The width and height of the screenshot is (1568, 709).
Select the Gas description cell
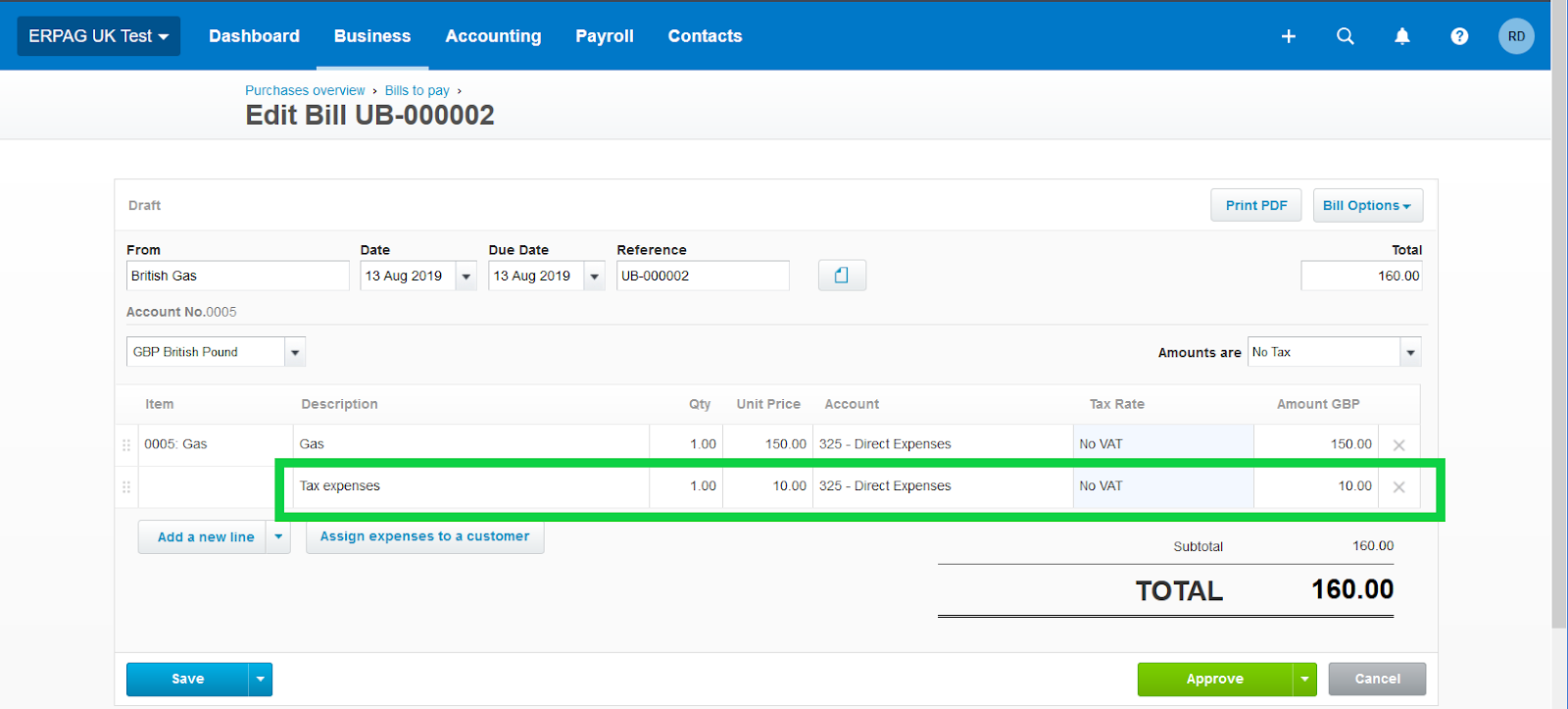tap(470, 444)
